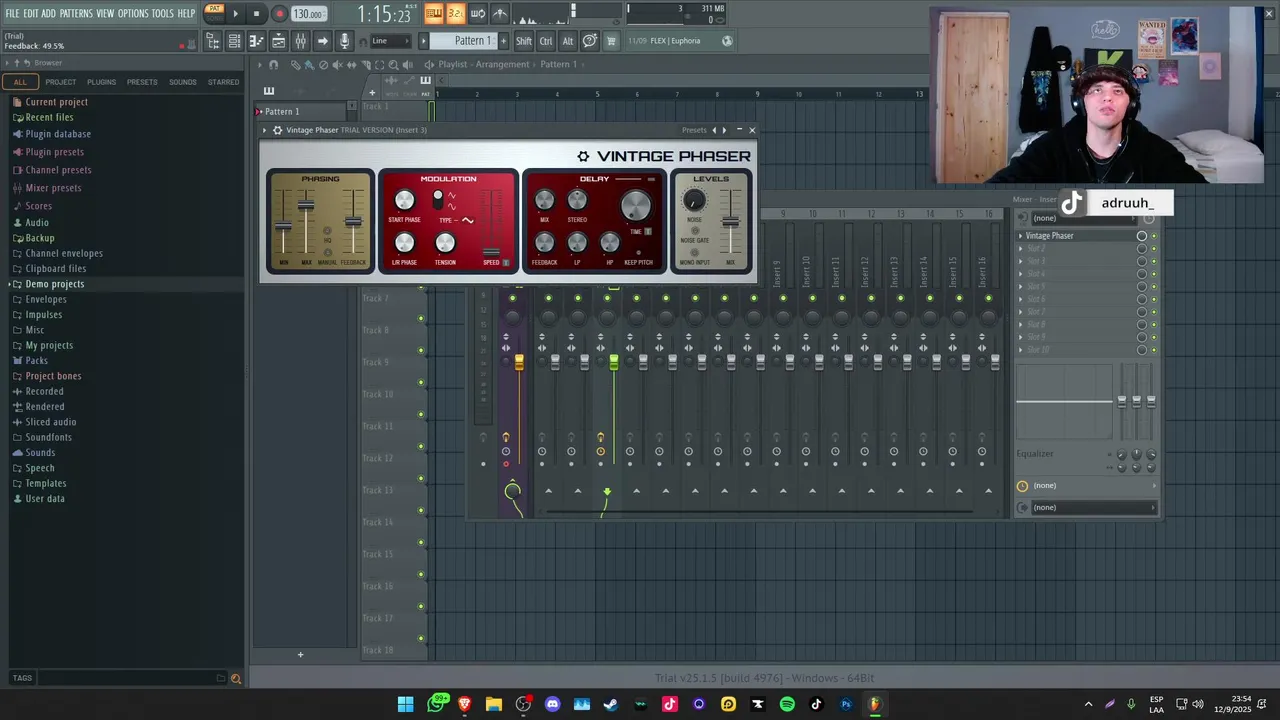Screen dimensions: 1280x720
Task: Expand the Vintage Phaser mixer slot menu
Action: pos(1020,236)
